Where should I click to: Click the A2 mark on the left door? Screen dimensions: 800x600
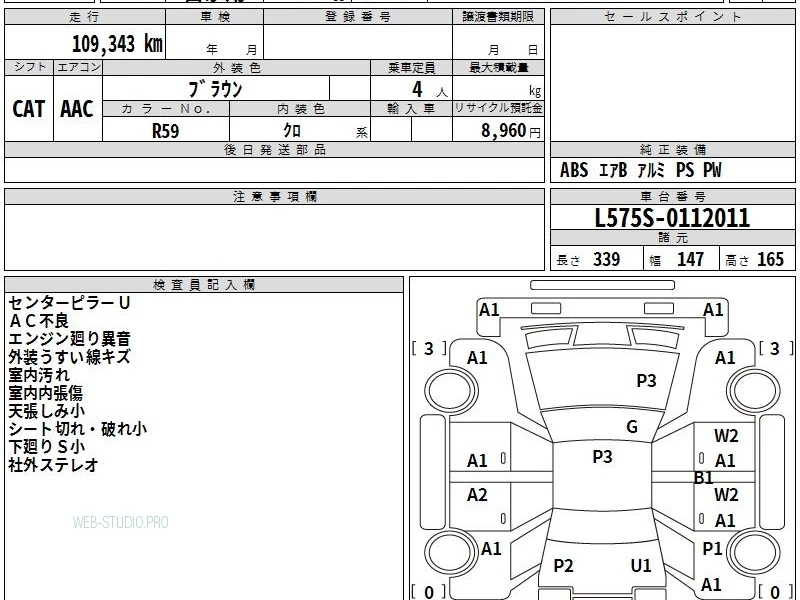pos(477,495)
